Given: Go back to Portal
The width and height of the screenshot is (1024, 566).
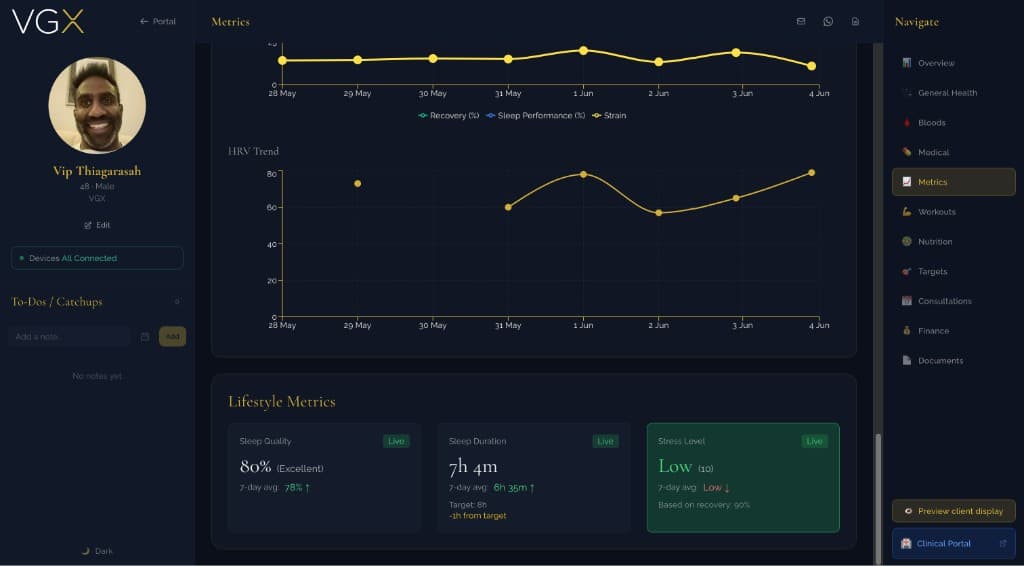Looking at the screenshot, I should pos(157,22).
